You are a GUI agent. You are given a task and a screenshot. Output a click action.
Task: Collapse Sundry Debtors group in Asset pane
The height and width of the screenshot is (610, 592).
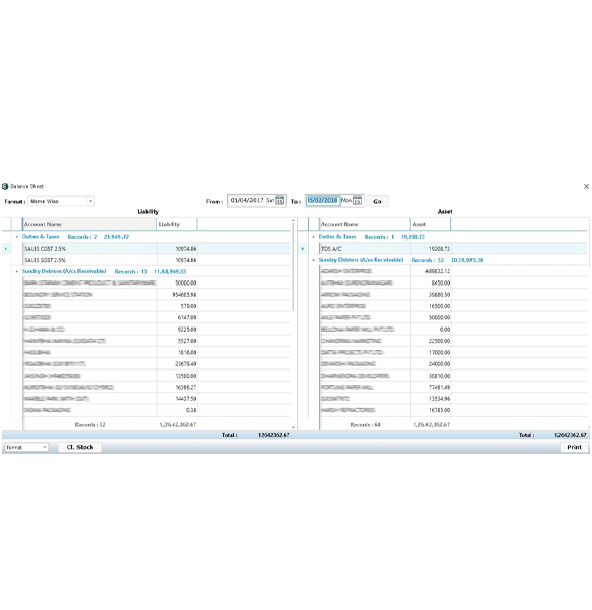click(314, 260)
